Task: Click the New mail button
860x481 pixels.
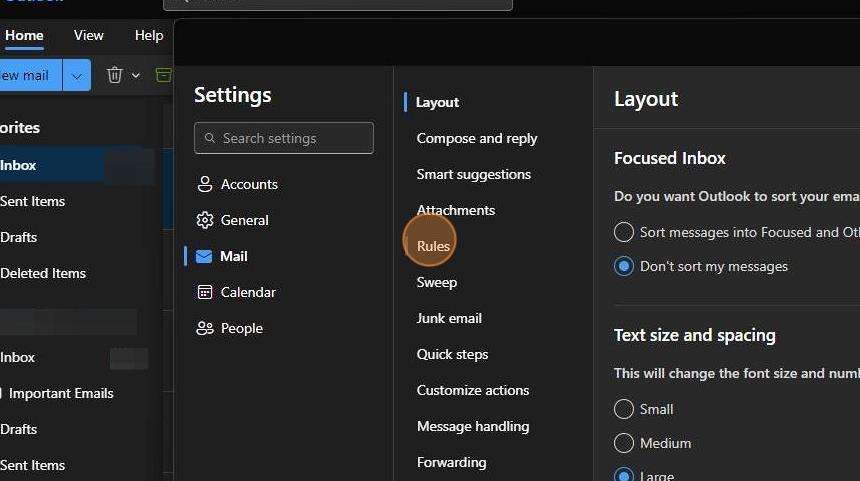Action: tap(31, 75)
